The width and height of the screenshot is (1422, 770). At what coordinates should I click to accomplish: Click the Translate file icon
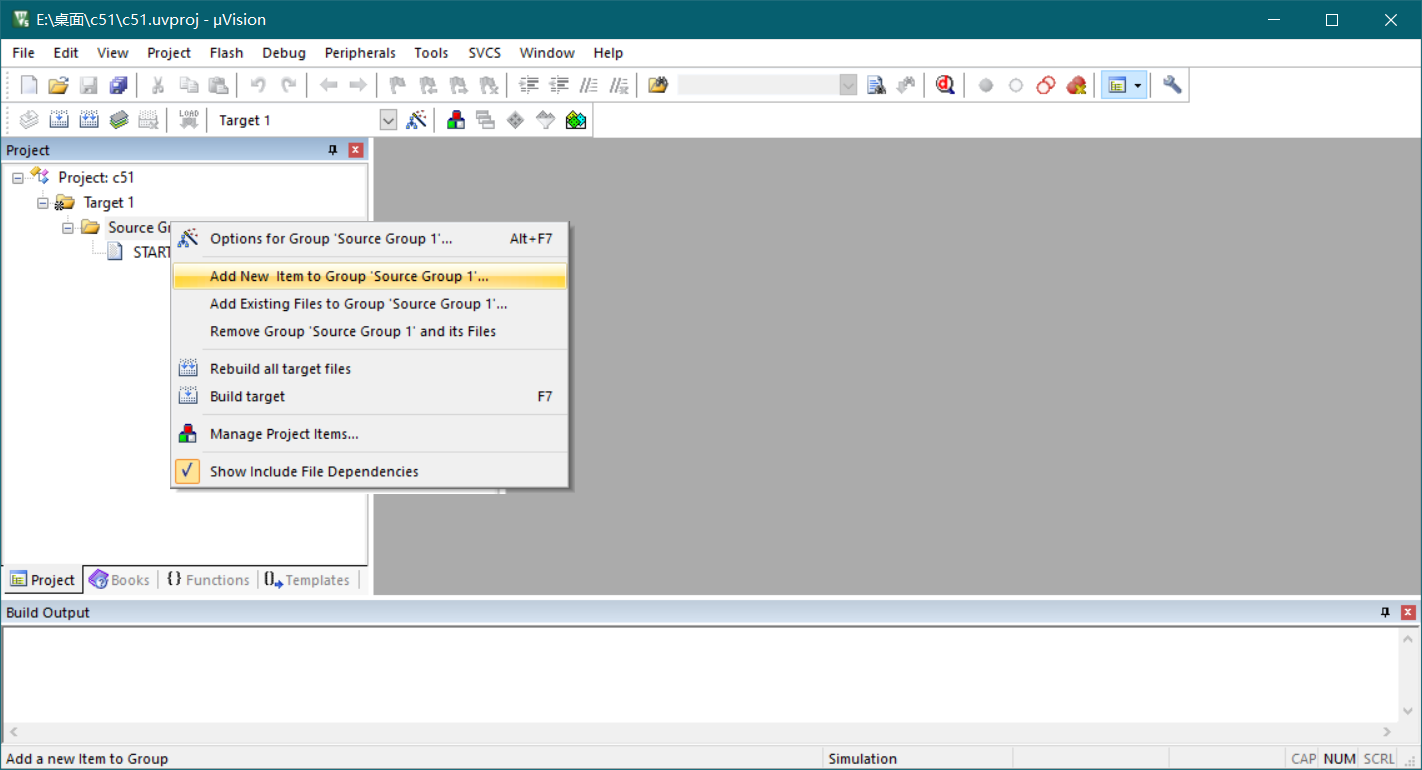29,120
